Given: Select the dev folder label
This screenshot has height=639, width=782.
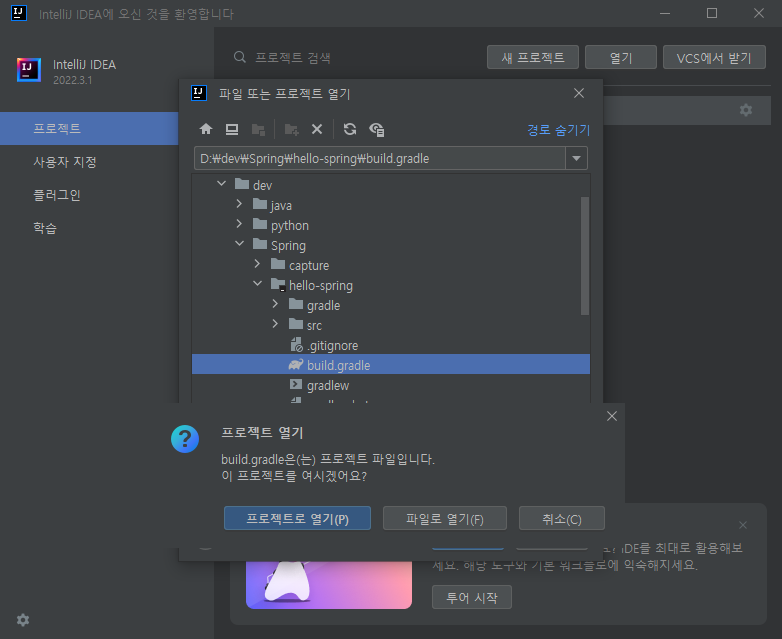Looking at the screenshot, I should click(262, 186).
